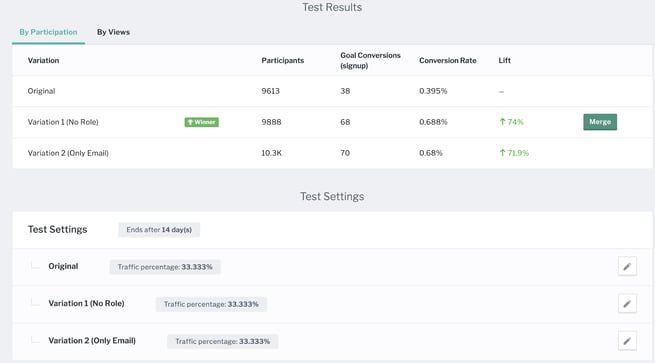This screenshot has height=363, width=655.
Task: Click the Test Settings panel title beside the Ends after badge
Action: 58,229
